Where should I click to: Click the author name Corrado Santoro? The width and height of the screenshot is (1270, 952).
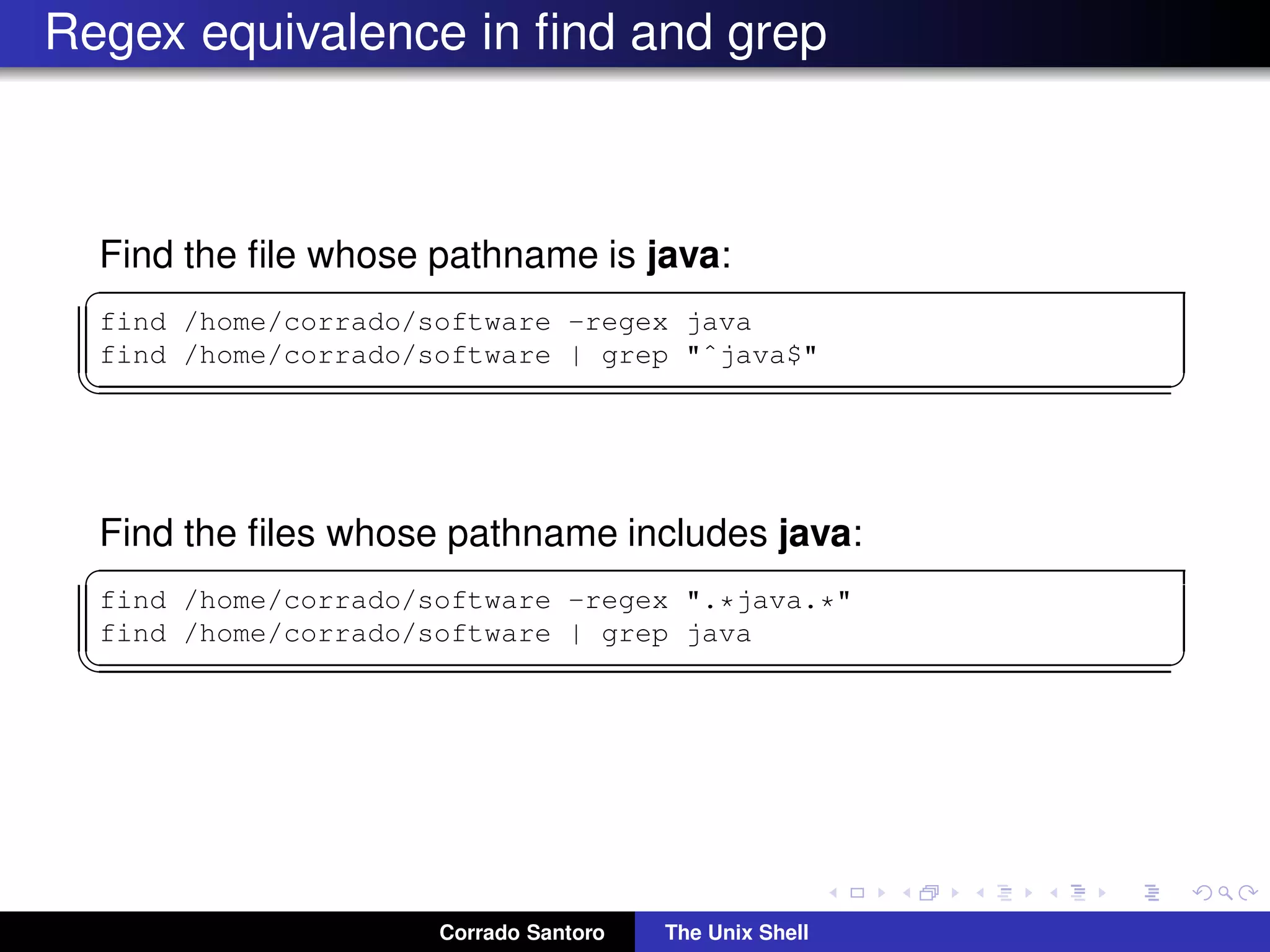pyautogui.click(x=522, y=932)
